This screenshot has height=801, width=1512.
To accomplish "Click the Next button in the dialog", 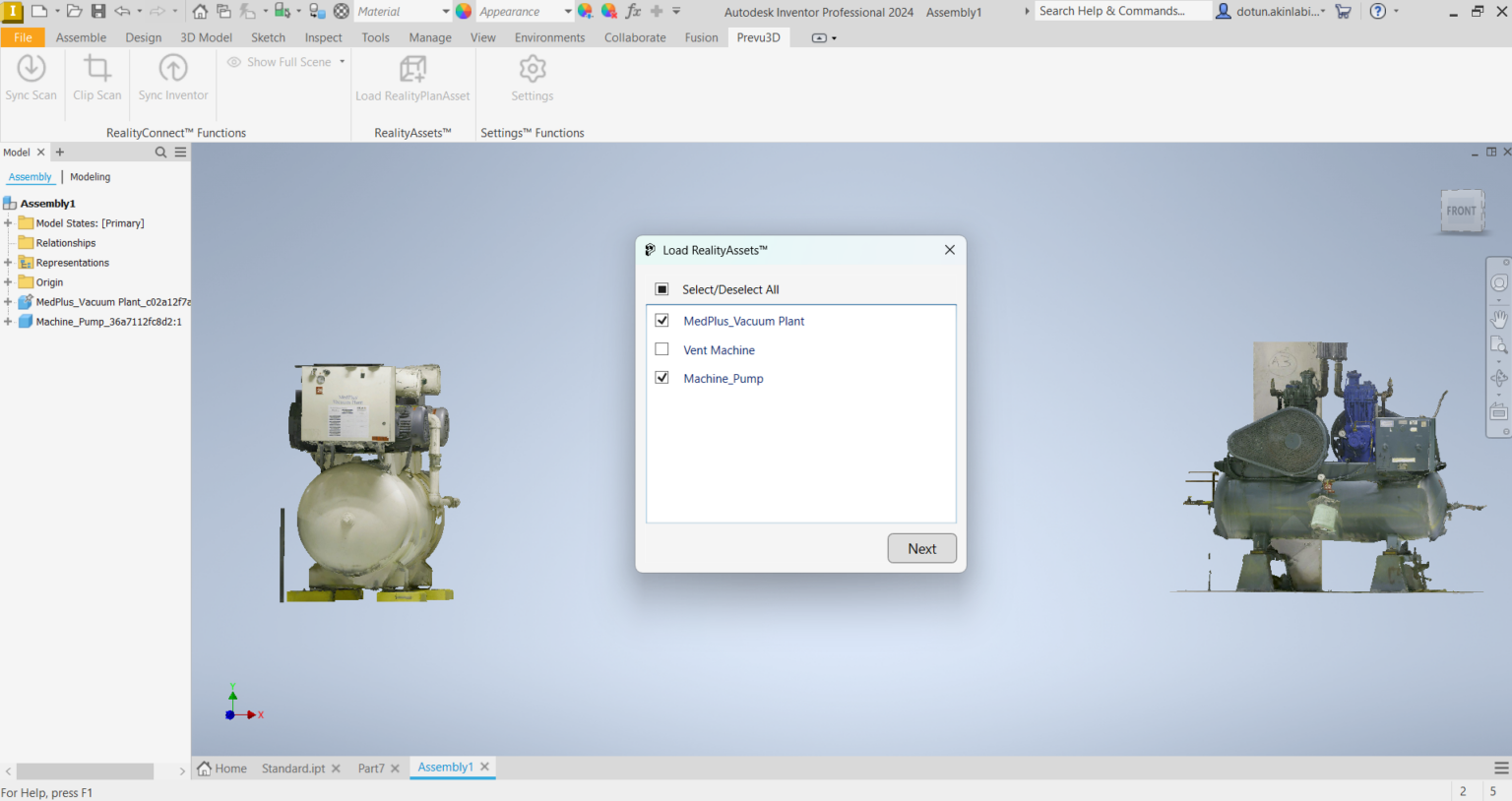I will coord(921,548).
